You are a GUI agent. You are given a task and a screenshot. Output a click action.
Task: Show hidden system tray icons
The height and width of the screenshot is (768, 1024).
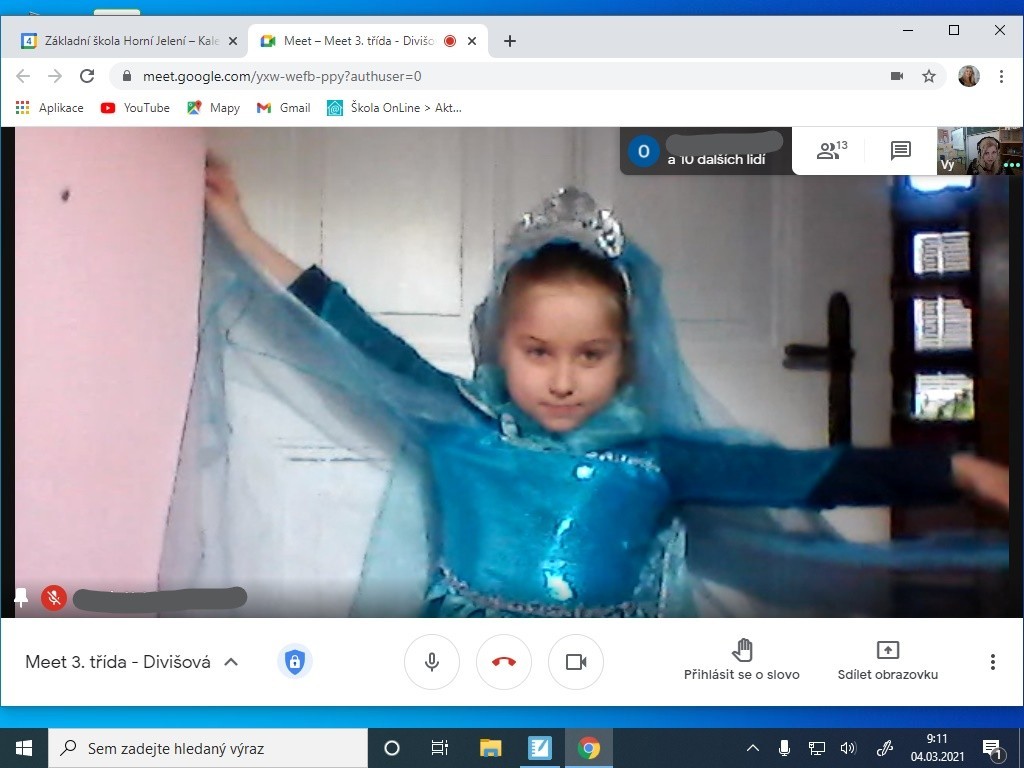pos(754,748)
